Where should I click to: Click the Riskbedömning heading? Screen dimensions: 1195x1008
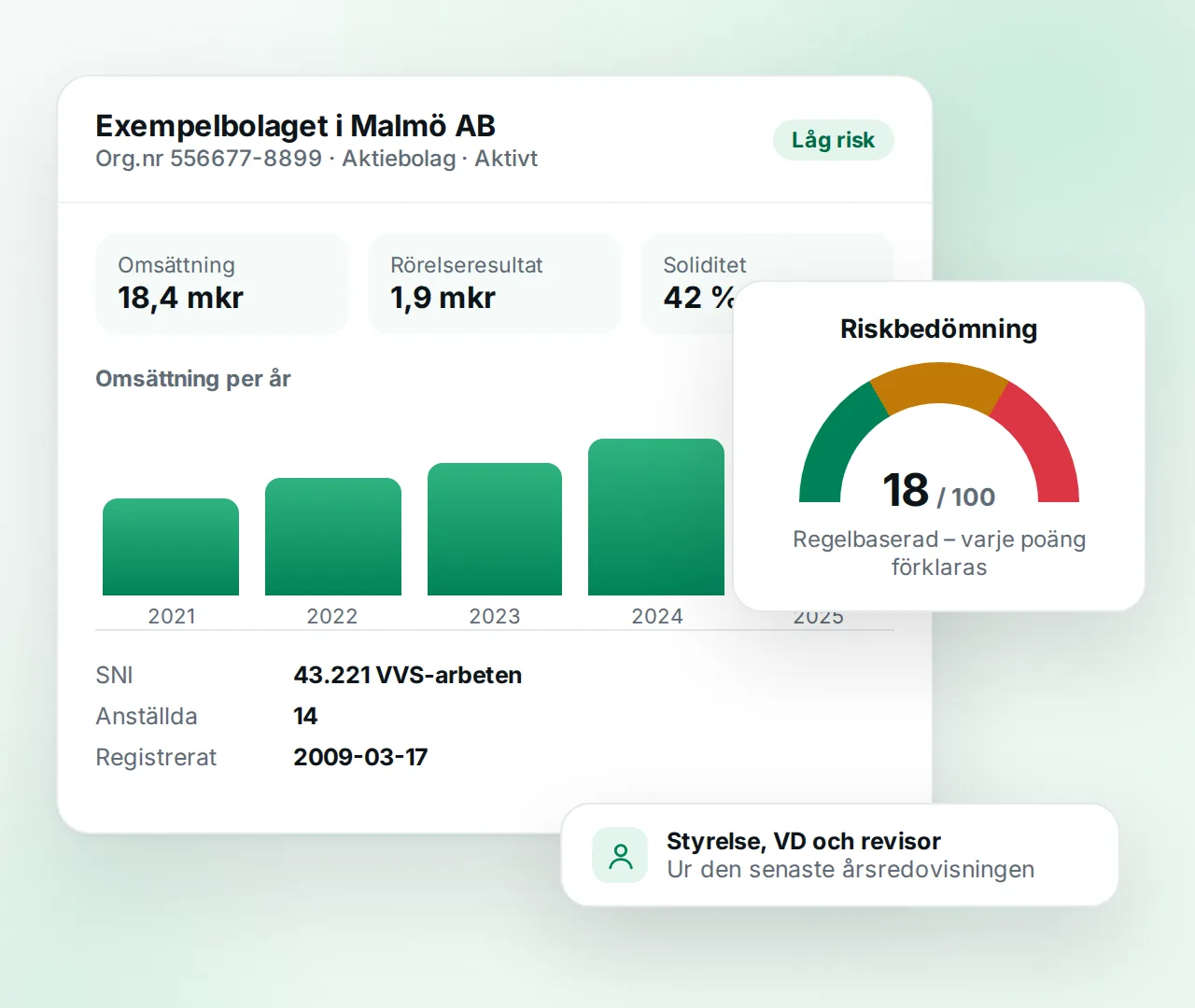click(x=938, y=329)
